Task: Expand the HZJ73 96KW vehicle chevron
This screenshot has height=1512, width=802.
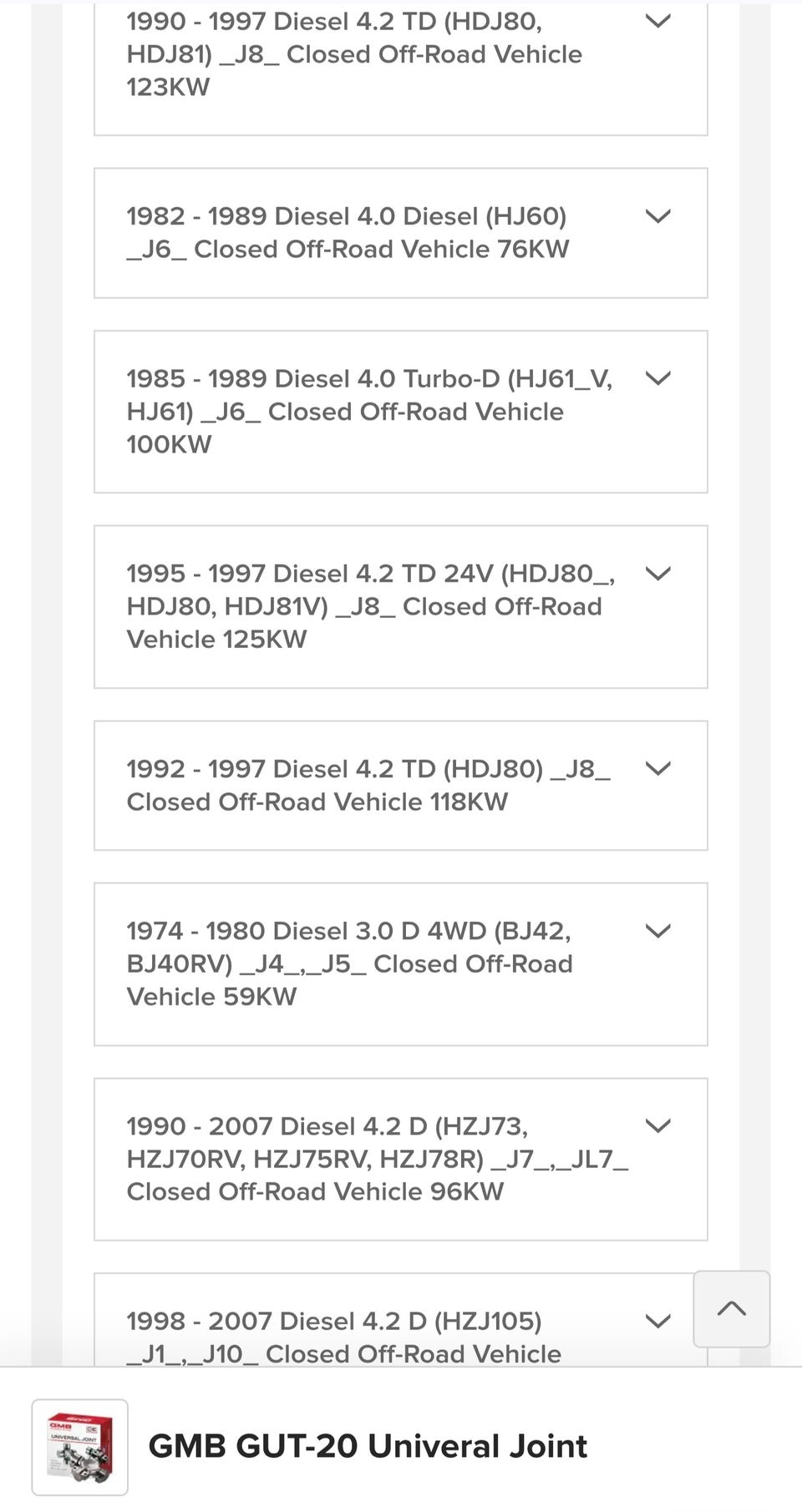Action: pos(658,1126)
